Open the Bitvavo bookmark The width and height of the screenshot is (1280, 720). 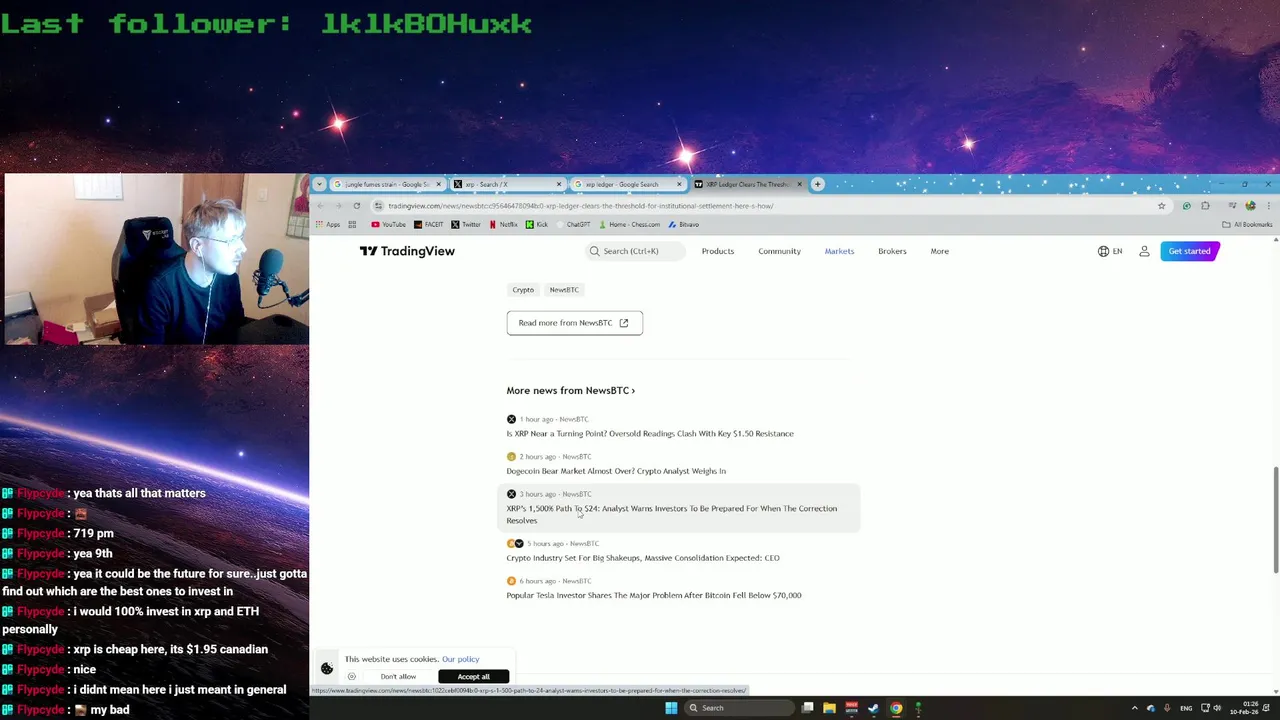click(x=683, y=224)
